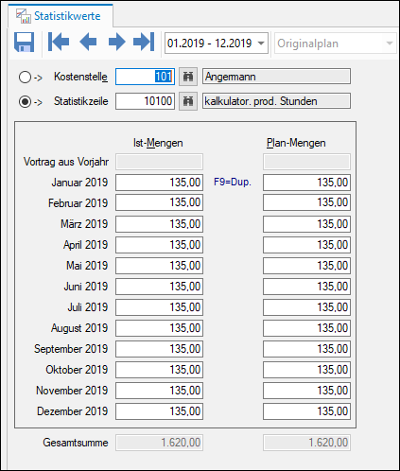400x471 pixels.
Task: Click Plan-Mengen field for Oktober 2019
Action: click(307, 370)
